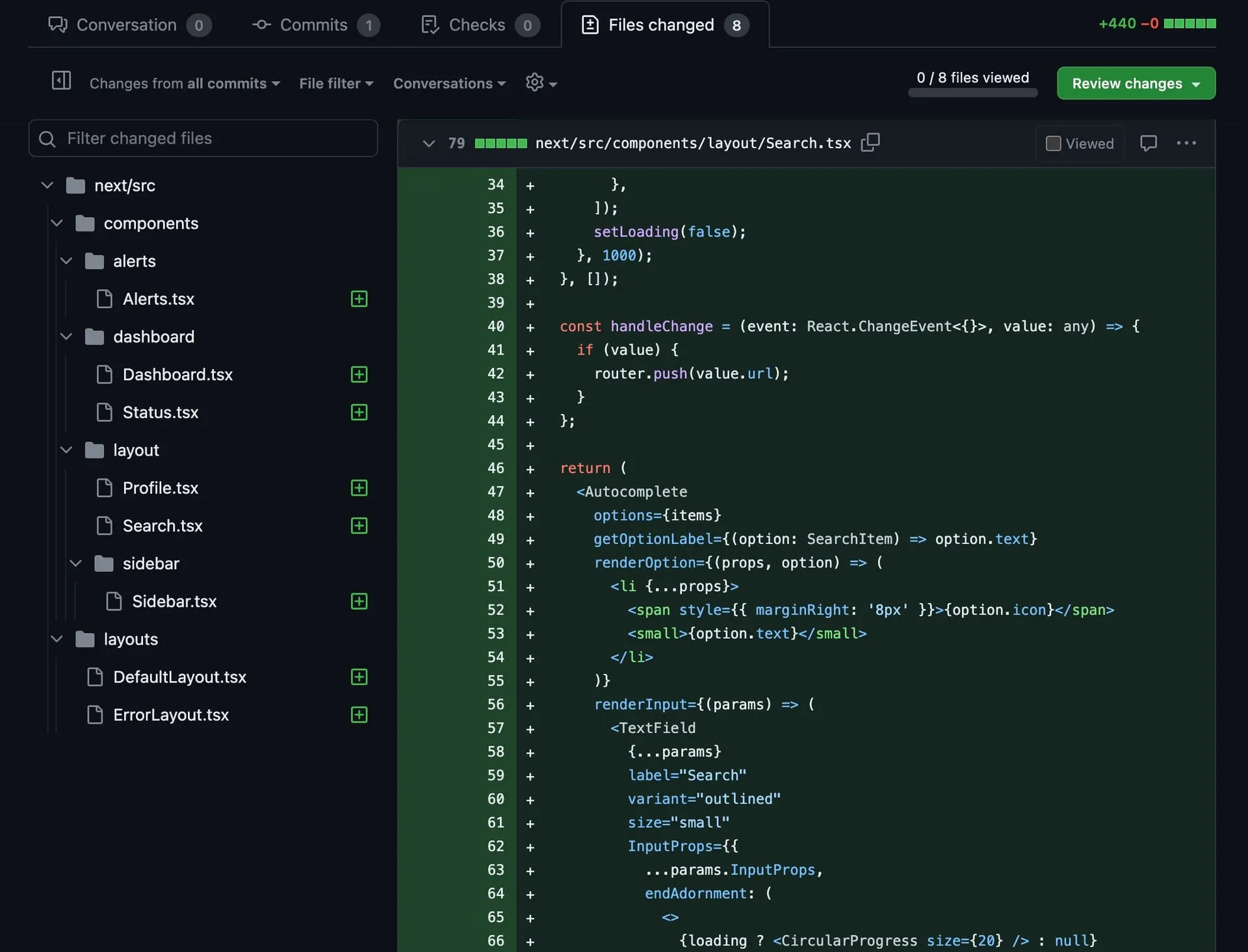The image size is (1248, 952).
Task: Collapse the components folder
Action: tap(57, 223)
